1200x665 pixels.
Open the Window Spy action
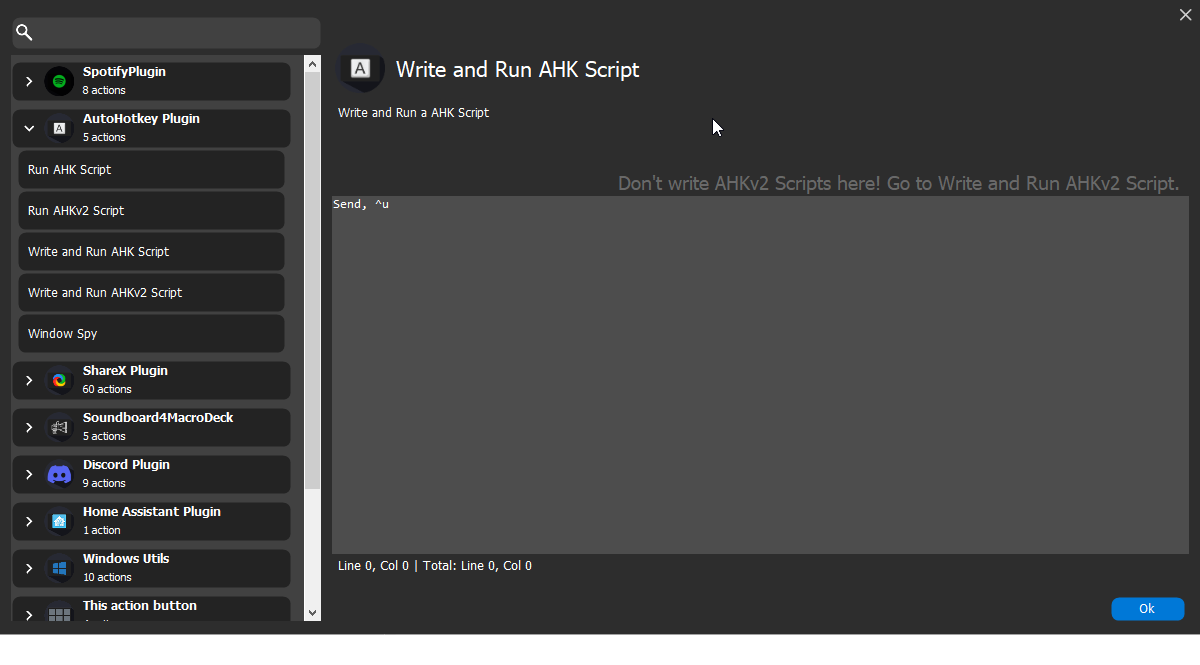point(151,334)
